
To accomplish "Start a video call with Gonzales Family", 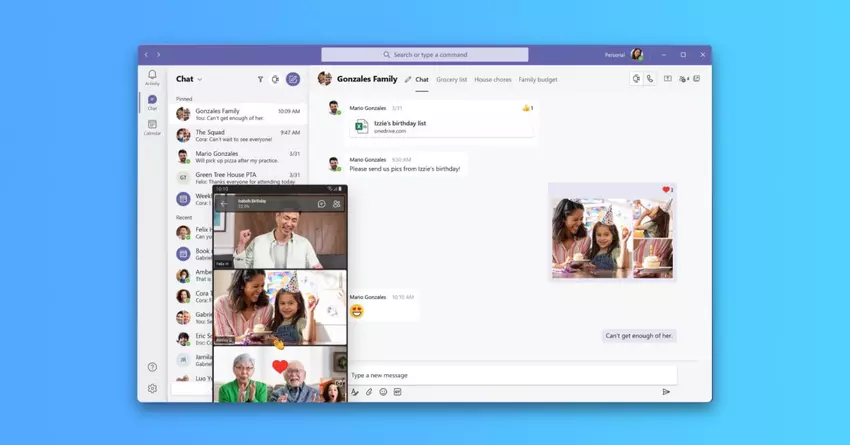I will [x=635, y=79].
